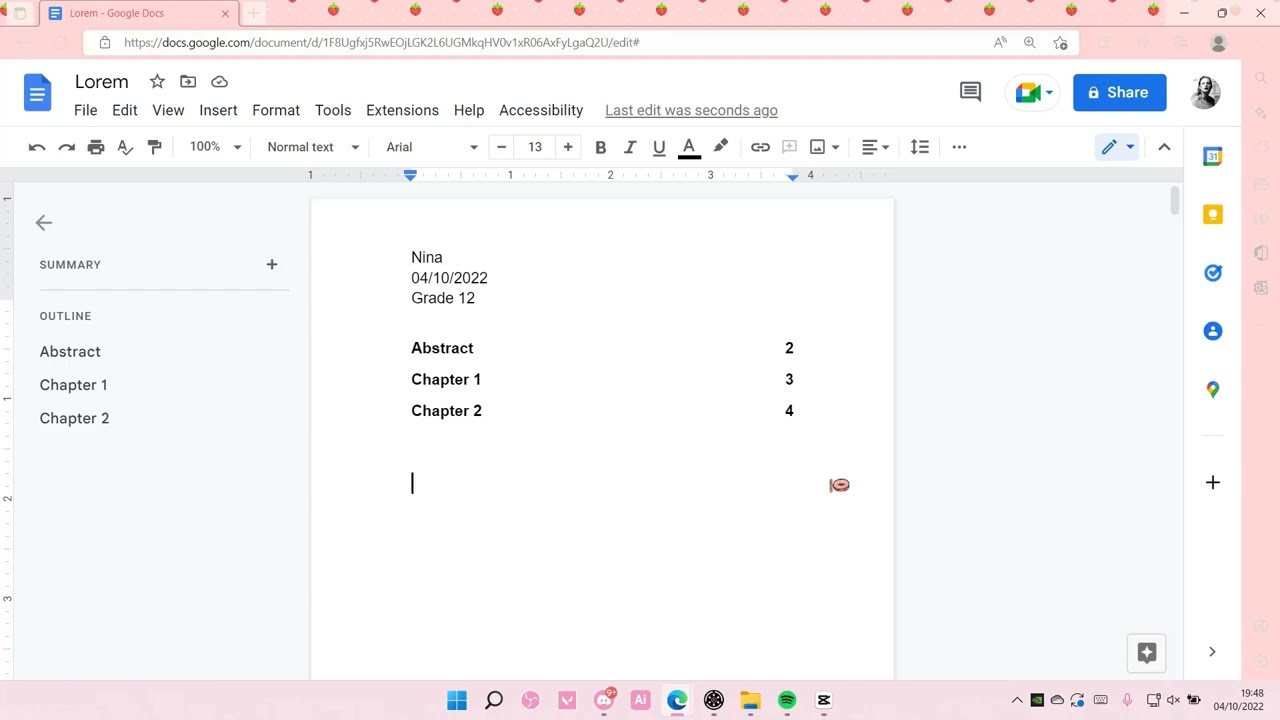Click the Print icon in toolbar
Screen dimensions: 1280x720
pyautogui.click(x=96, y=147)
